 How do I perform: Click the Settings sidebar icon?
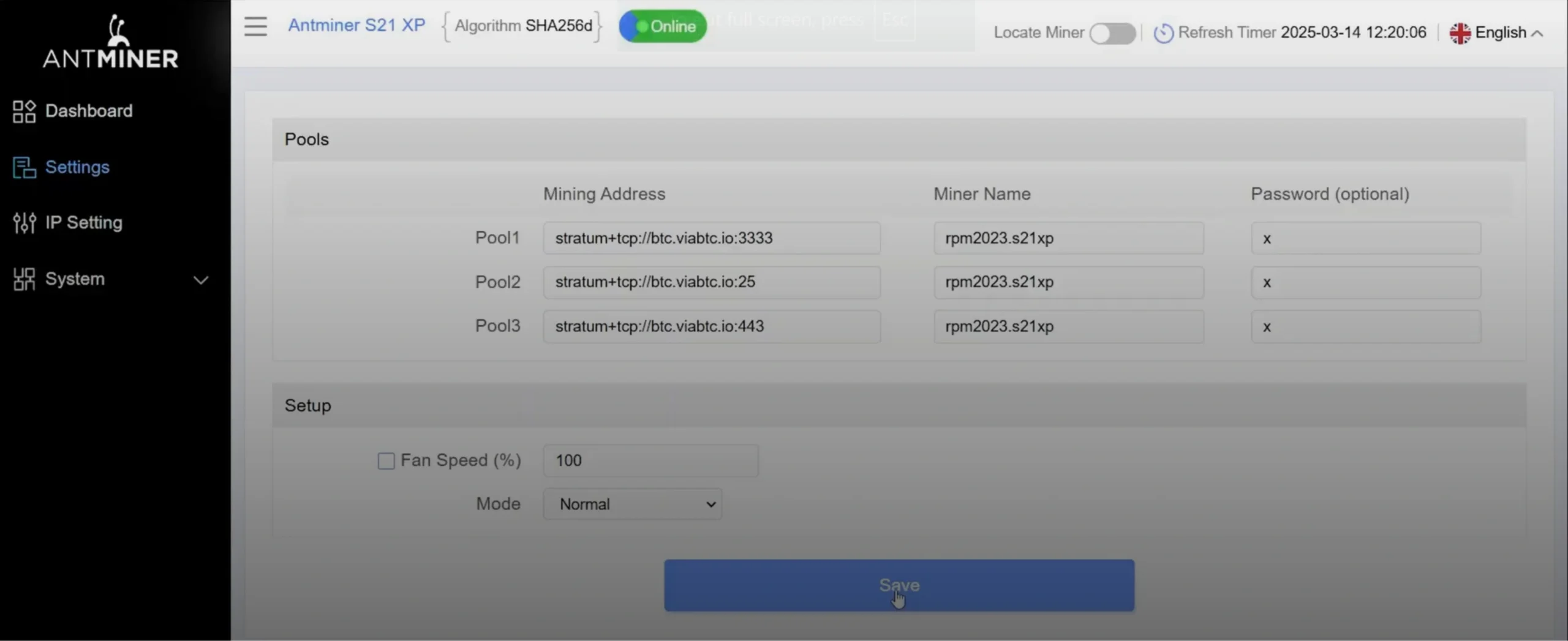pyautogui.click(x=24, y=168)
